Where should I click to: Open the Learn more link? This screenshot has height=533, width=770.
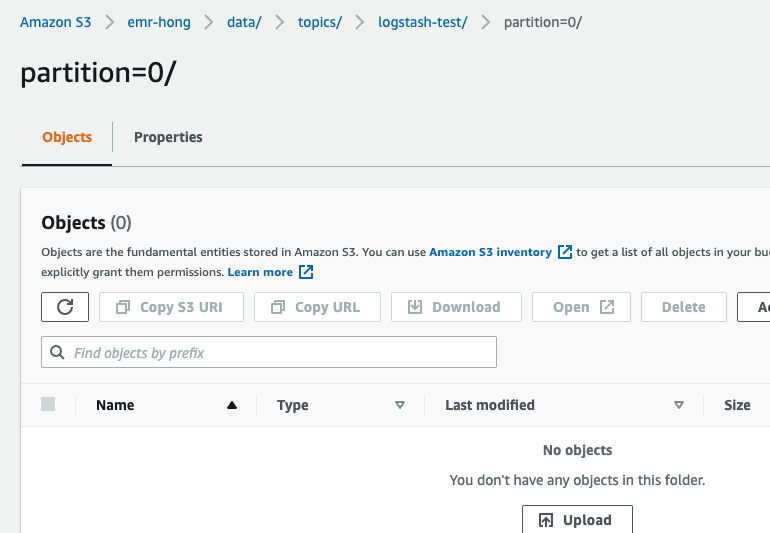coord(260,272)
